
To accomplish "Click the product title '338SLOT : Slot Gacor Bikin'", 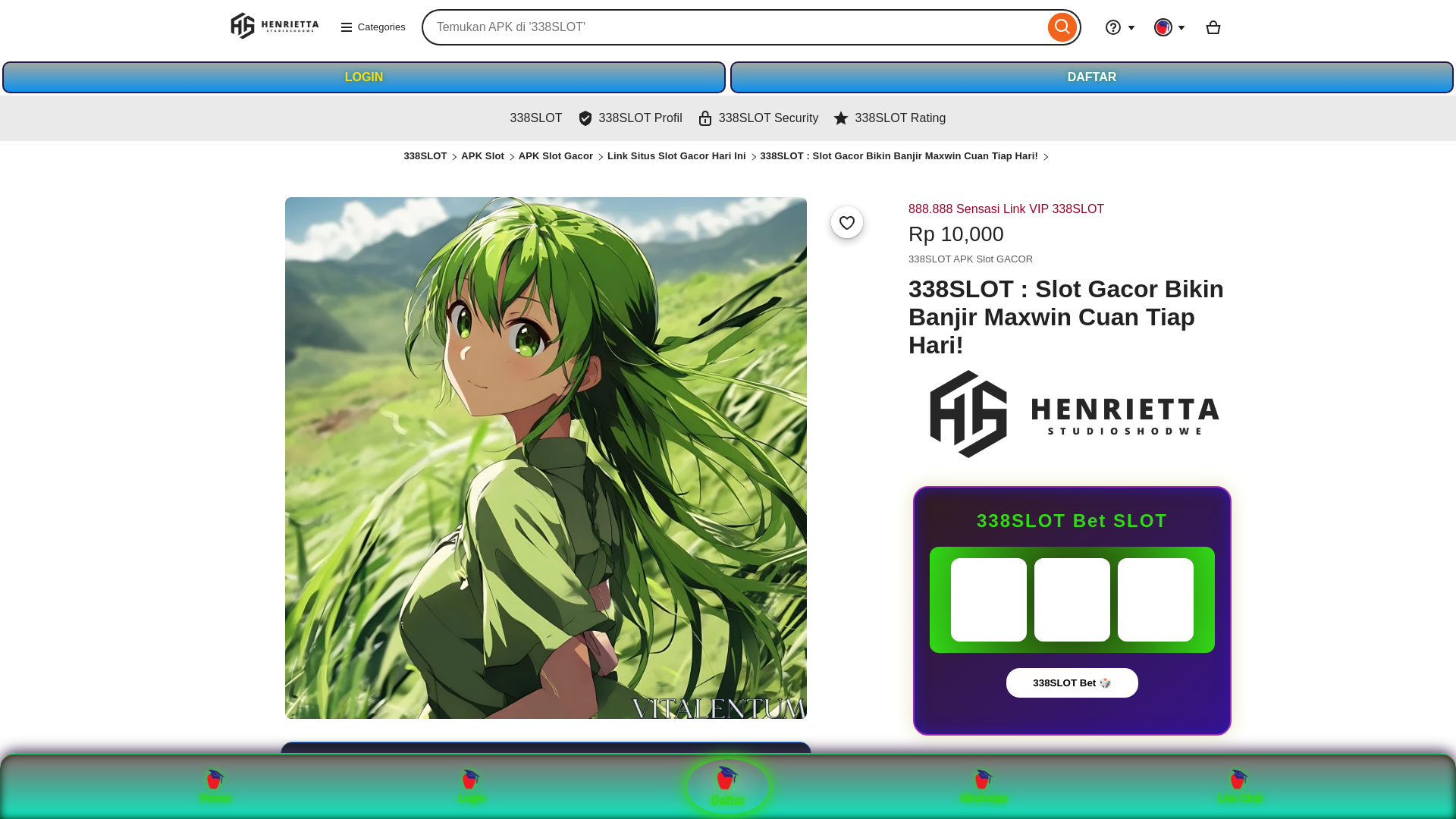I will pos(1066,317).
